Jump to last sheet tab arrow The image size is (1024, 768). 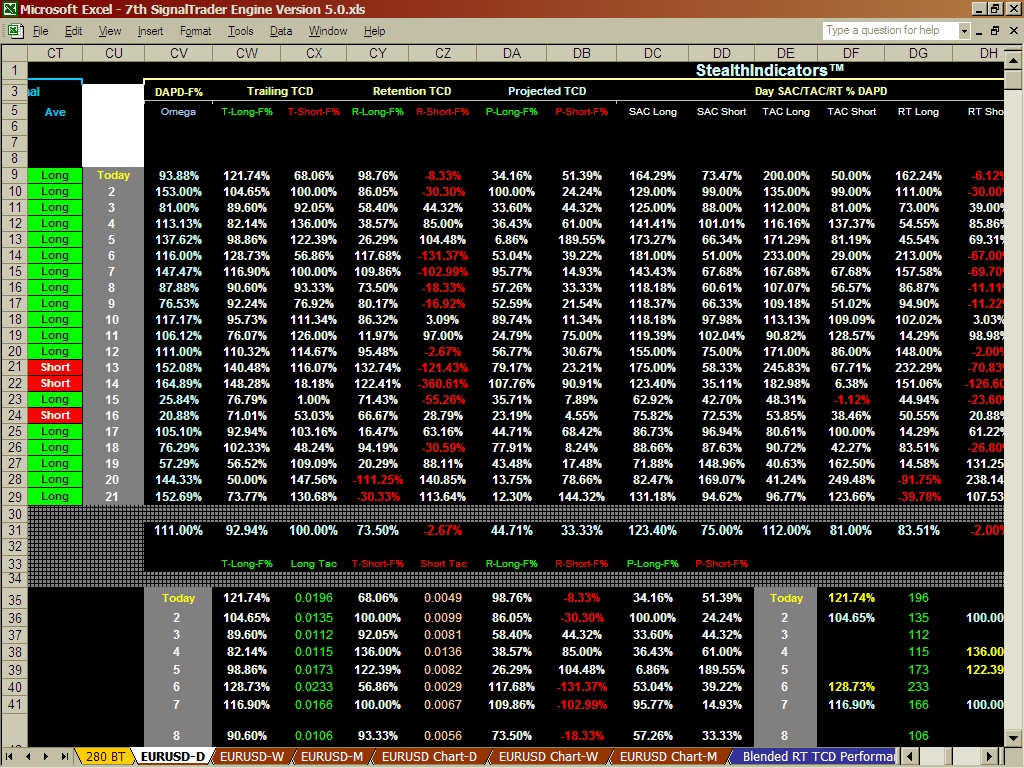click(64, 757)
